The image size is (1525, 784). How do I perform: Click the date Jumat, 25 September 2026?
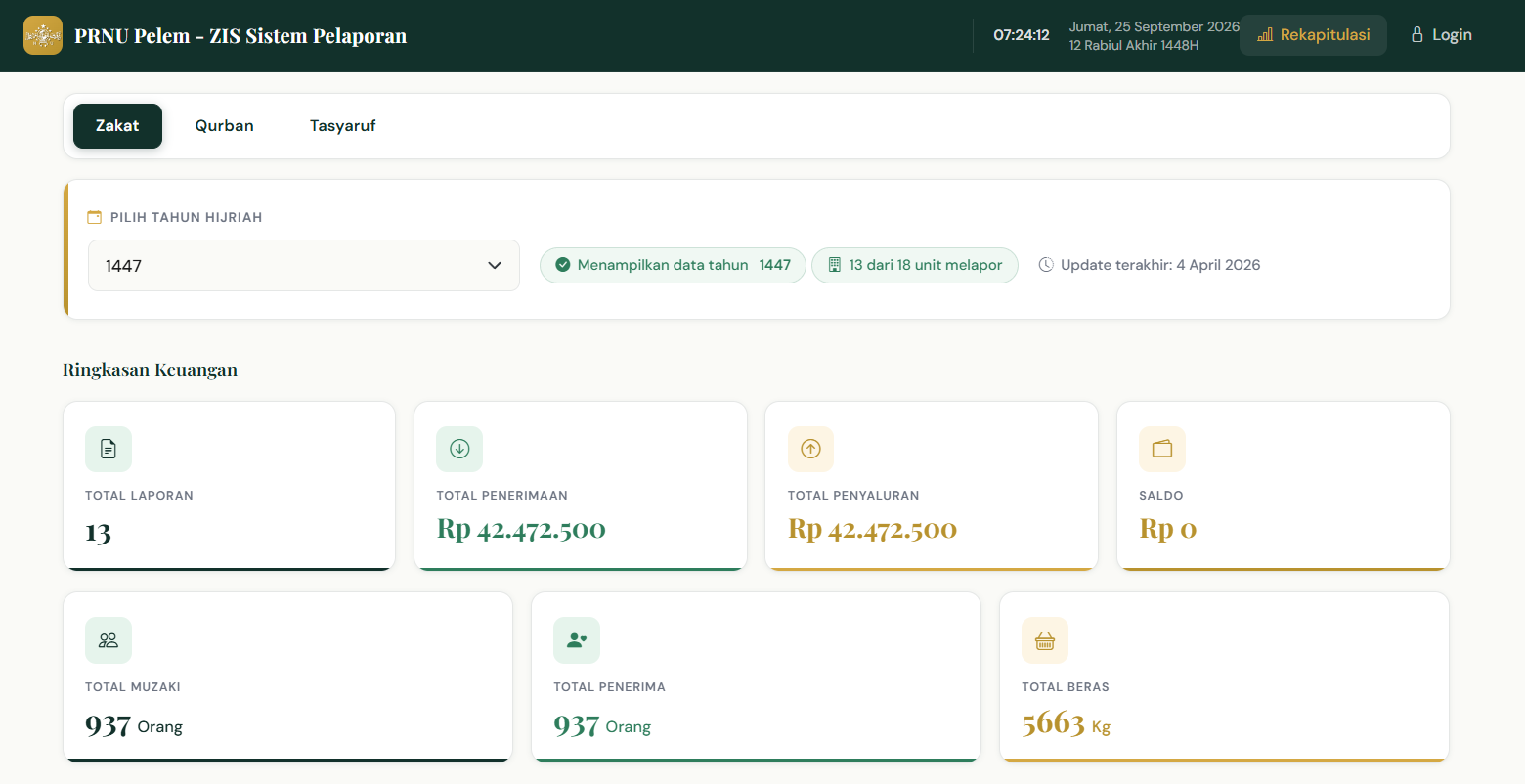point(1155,26)
